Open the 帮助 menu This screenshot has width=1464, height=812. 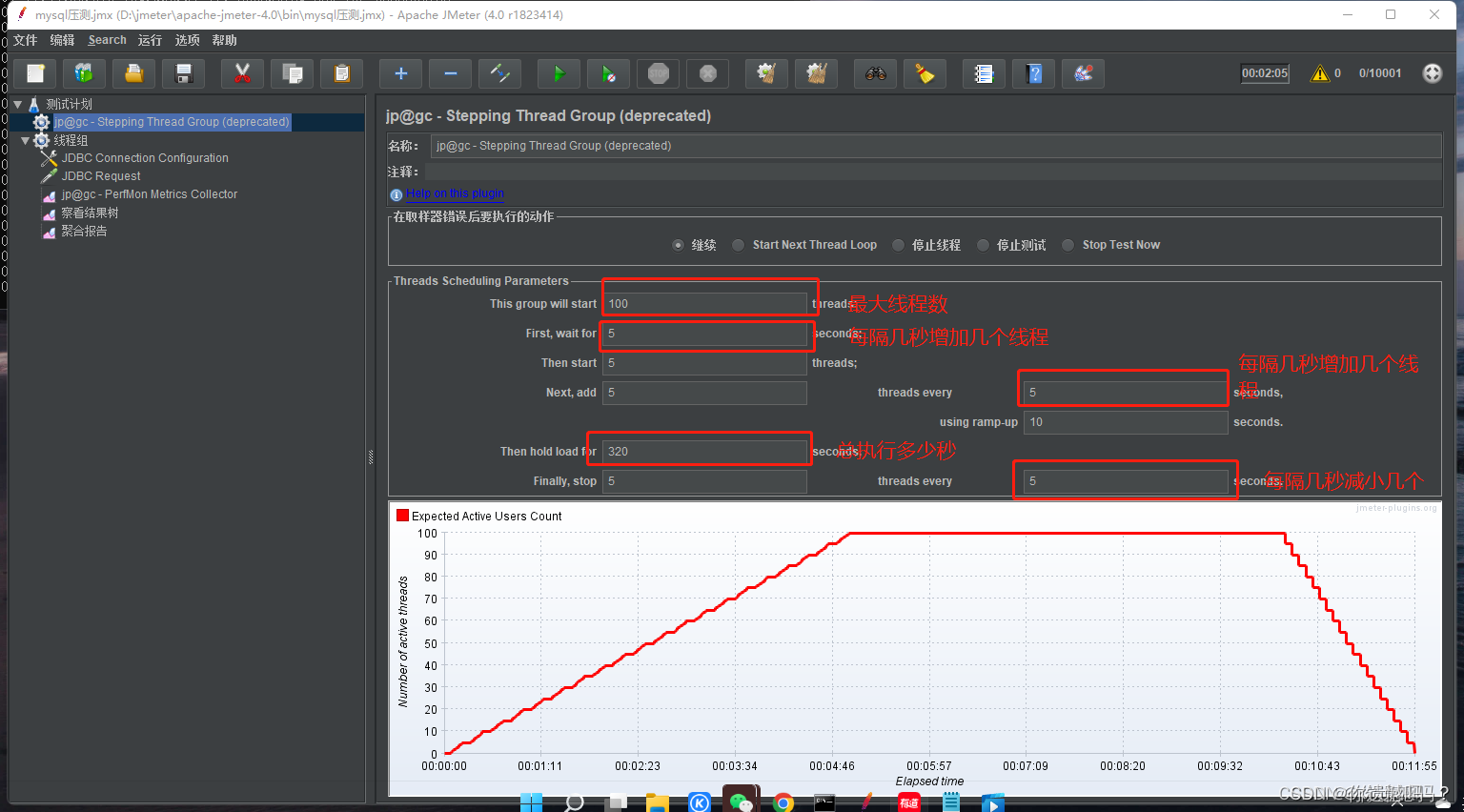225,40
